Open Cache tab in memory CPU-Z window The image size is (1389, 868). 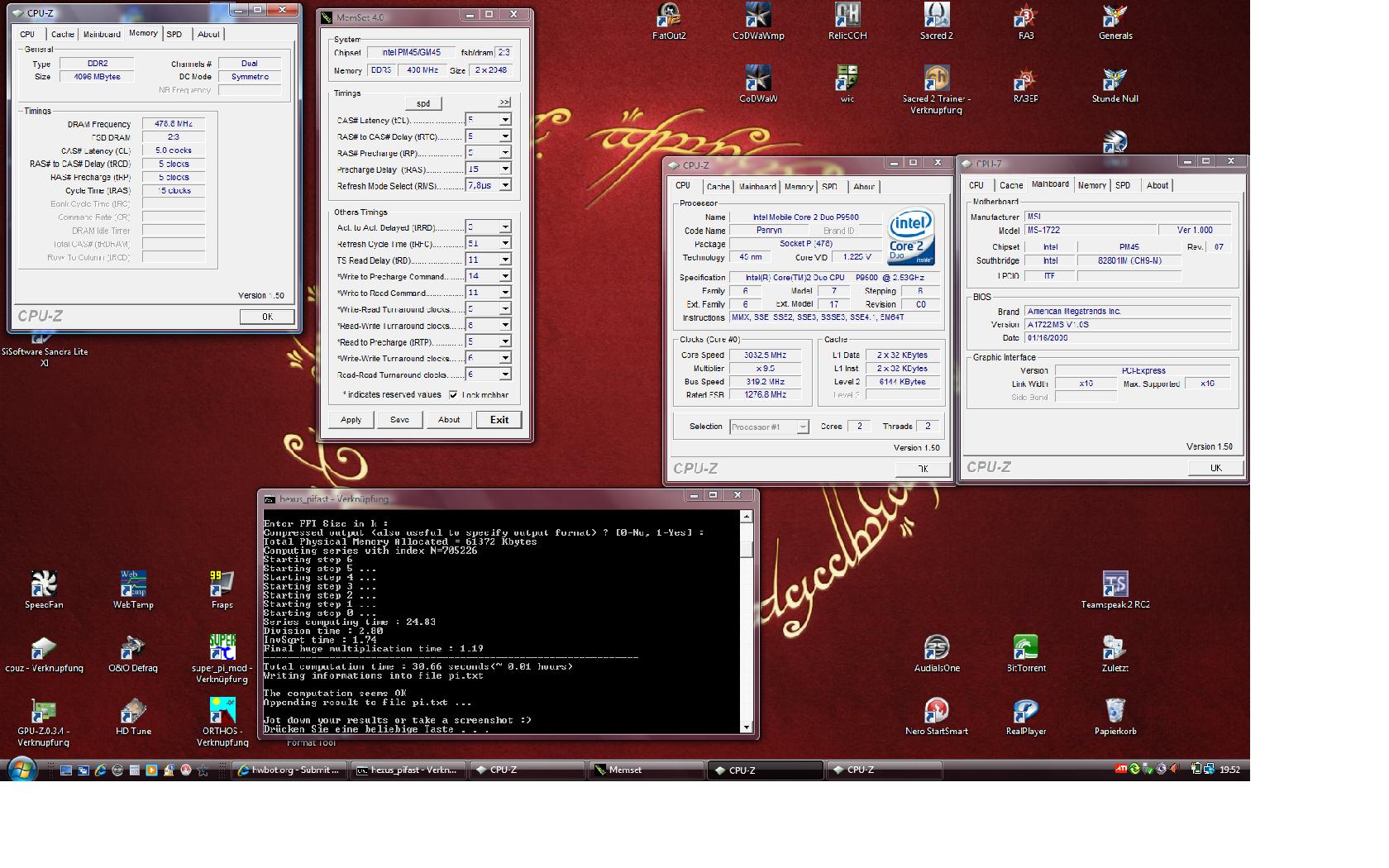[62, 34]
